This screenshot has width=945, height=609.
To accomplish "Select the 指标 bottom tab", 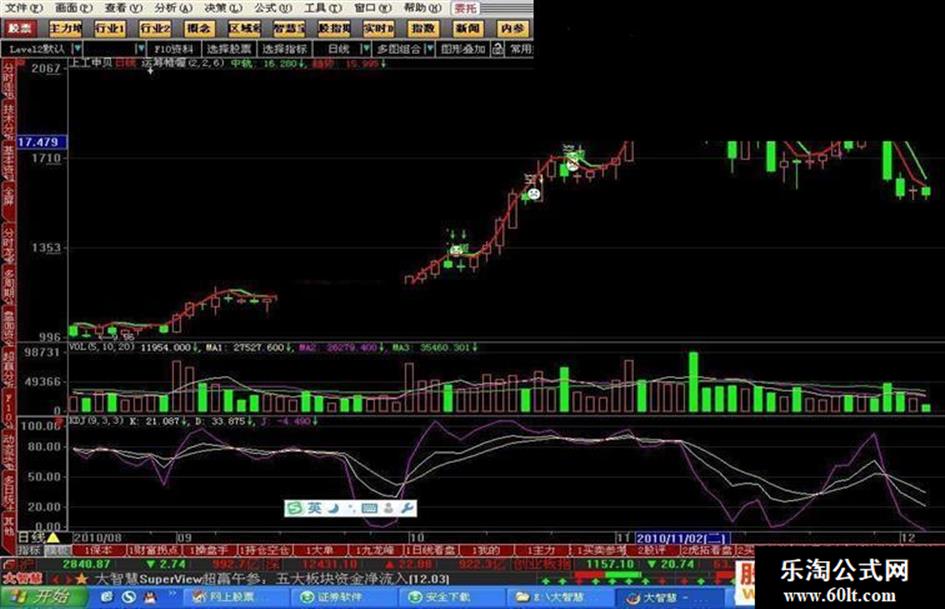I will pos(30,550).
